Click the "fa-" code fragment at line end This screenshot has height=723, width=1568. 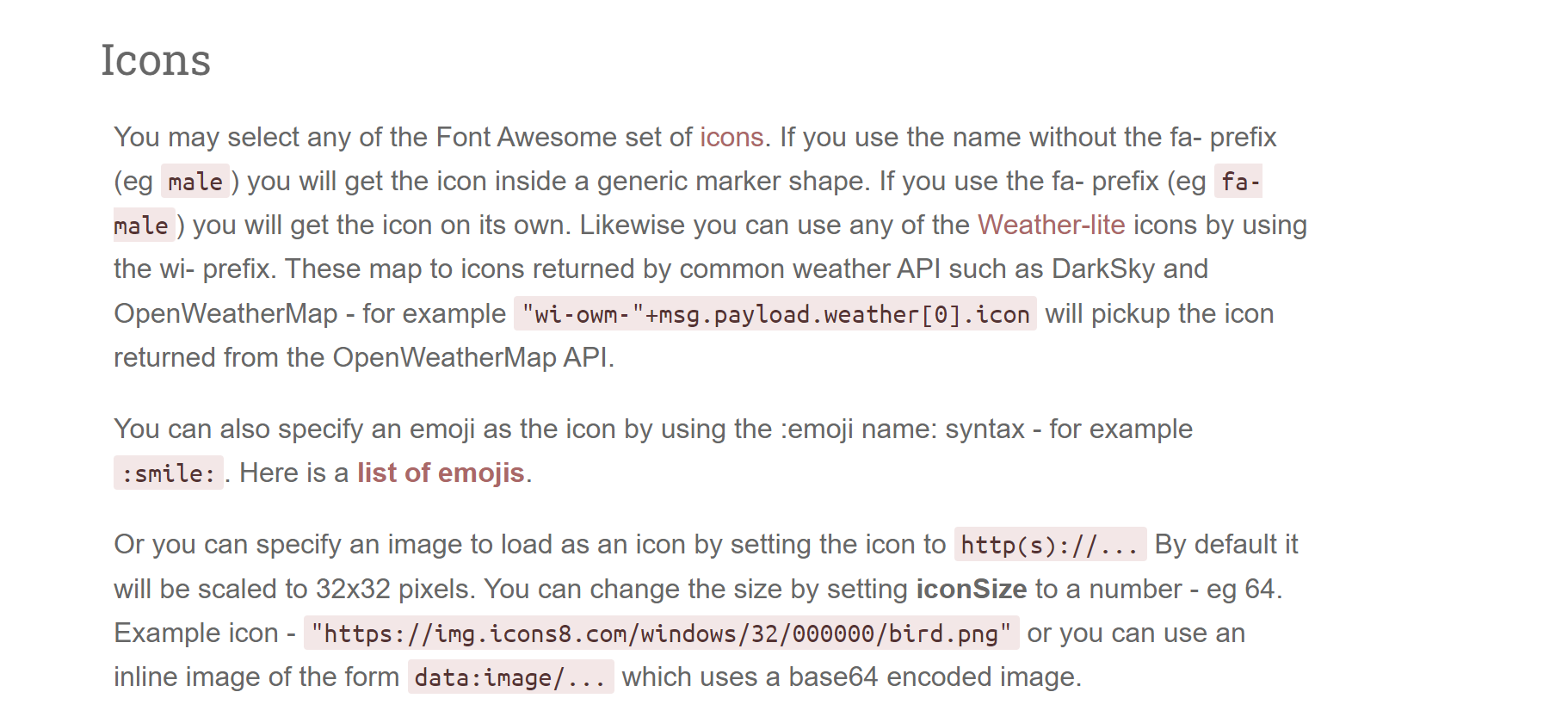coord(1238,182)
